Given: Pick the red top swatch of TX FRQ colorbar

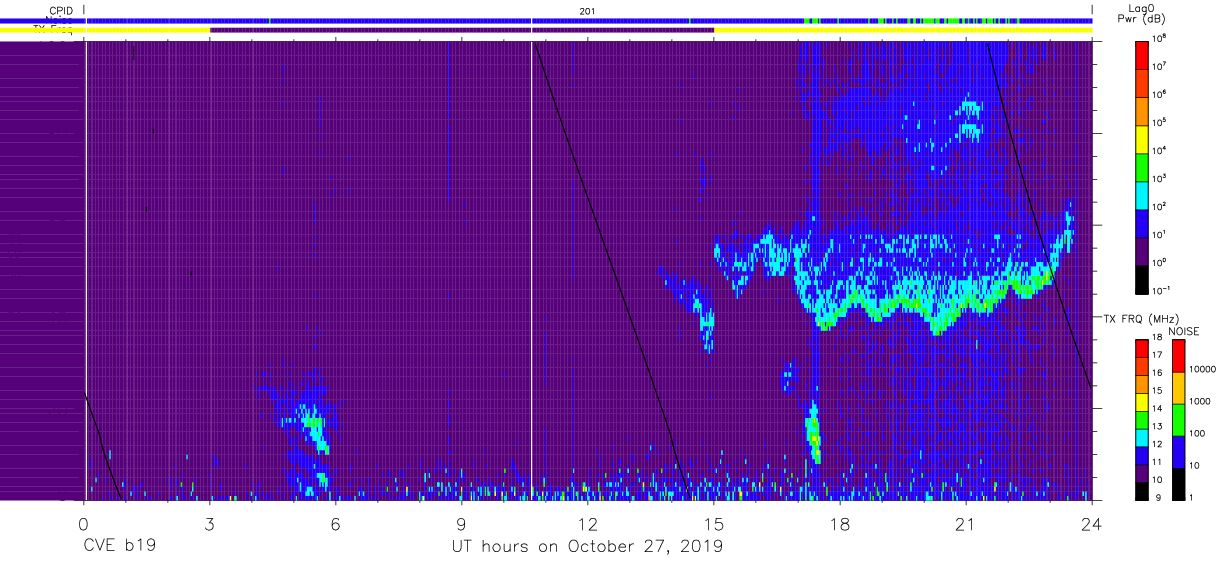Looking at the screenshot, I should (x=1142, y=349).
